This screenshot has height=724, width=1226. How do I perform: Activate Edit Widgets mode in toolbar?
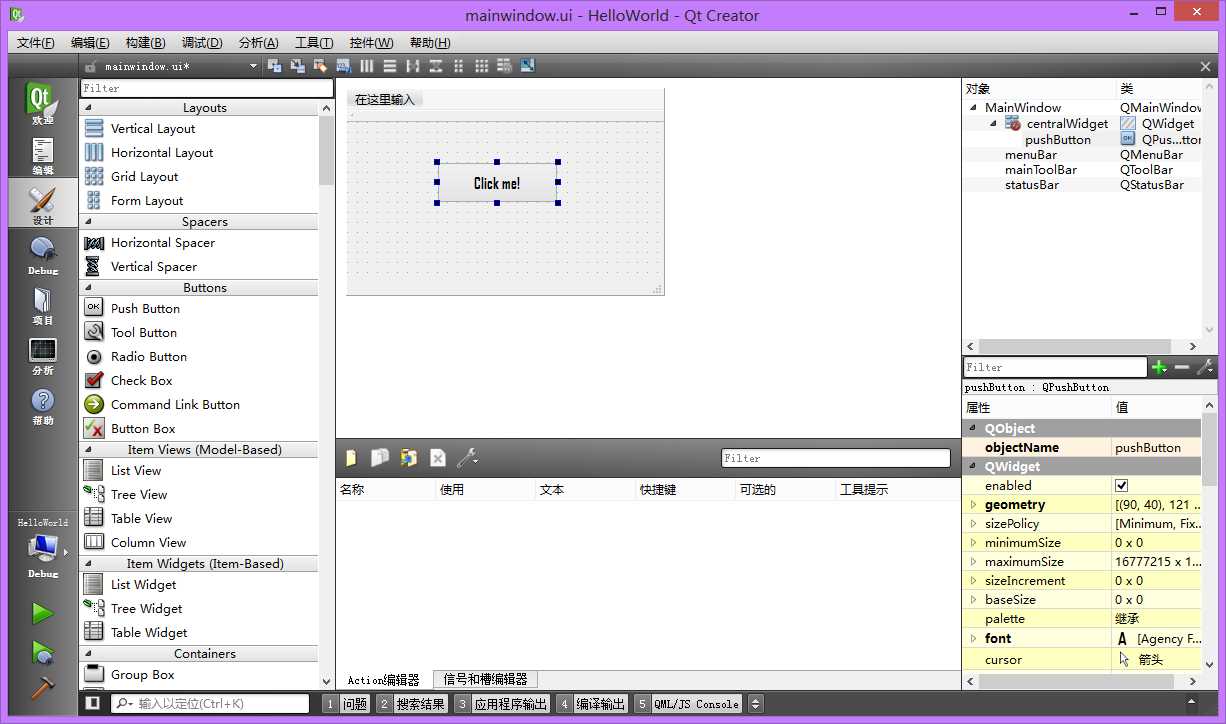(x=274, y=66)
